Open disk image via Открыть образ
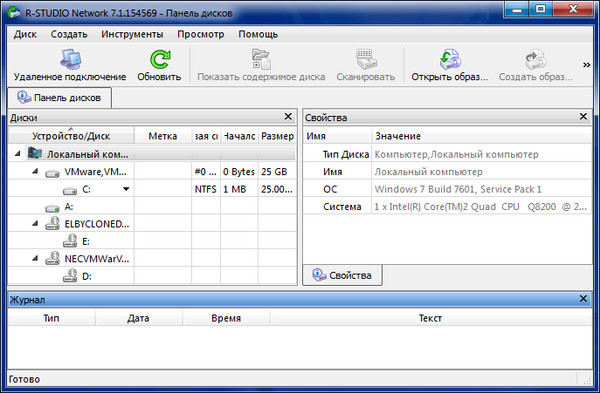600x393 pixels. [x=450, y=59]
